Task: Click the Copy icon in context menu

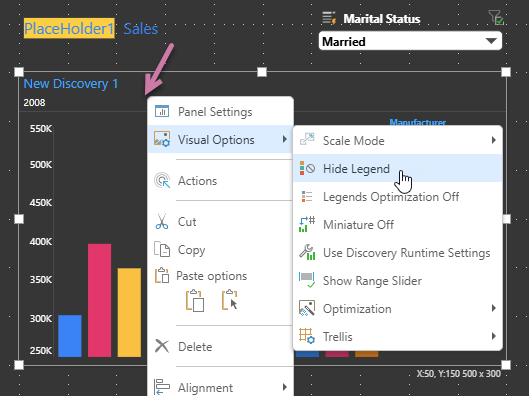Action: pyautogui.click(x=162, y=250)
